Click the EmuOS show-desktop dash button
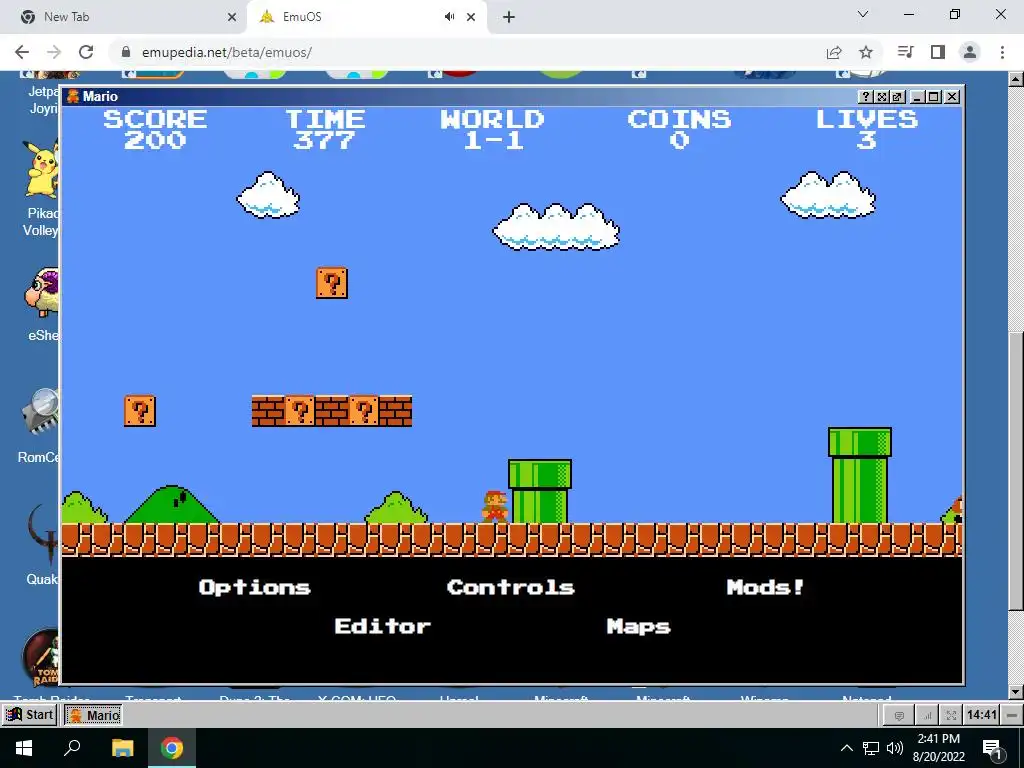 tap(1012, 715)
